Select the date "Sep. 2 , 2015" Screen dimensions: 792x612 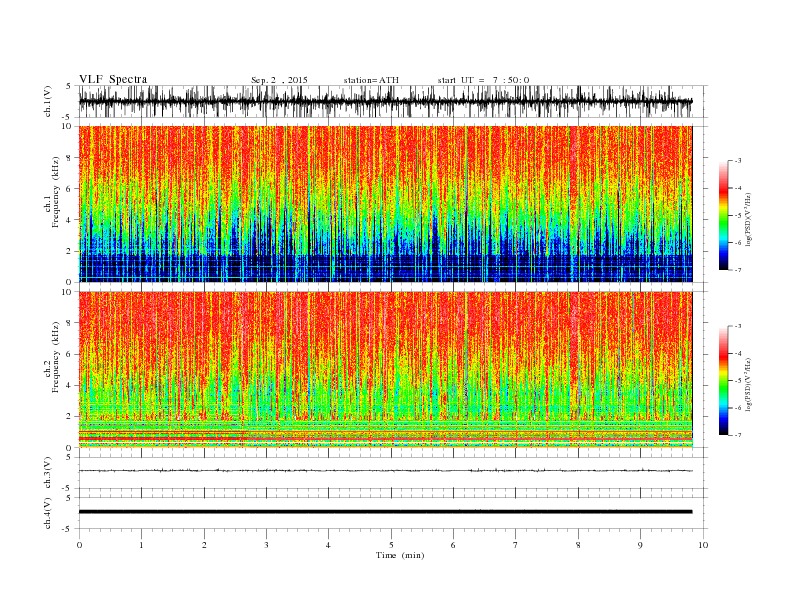[x=279, y=80]
